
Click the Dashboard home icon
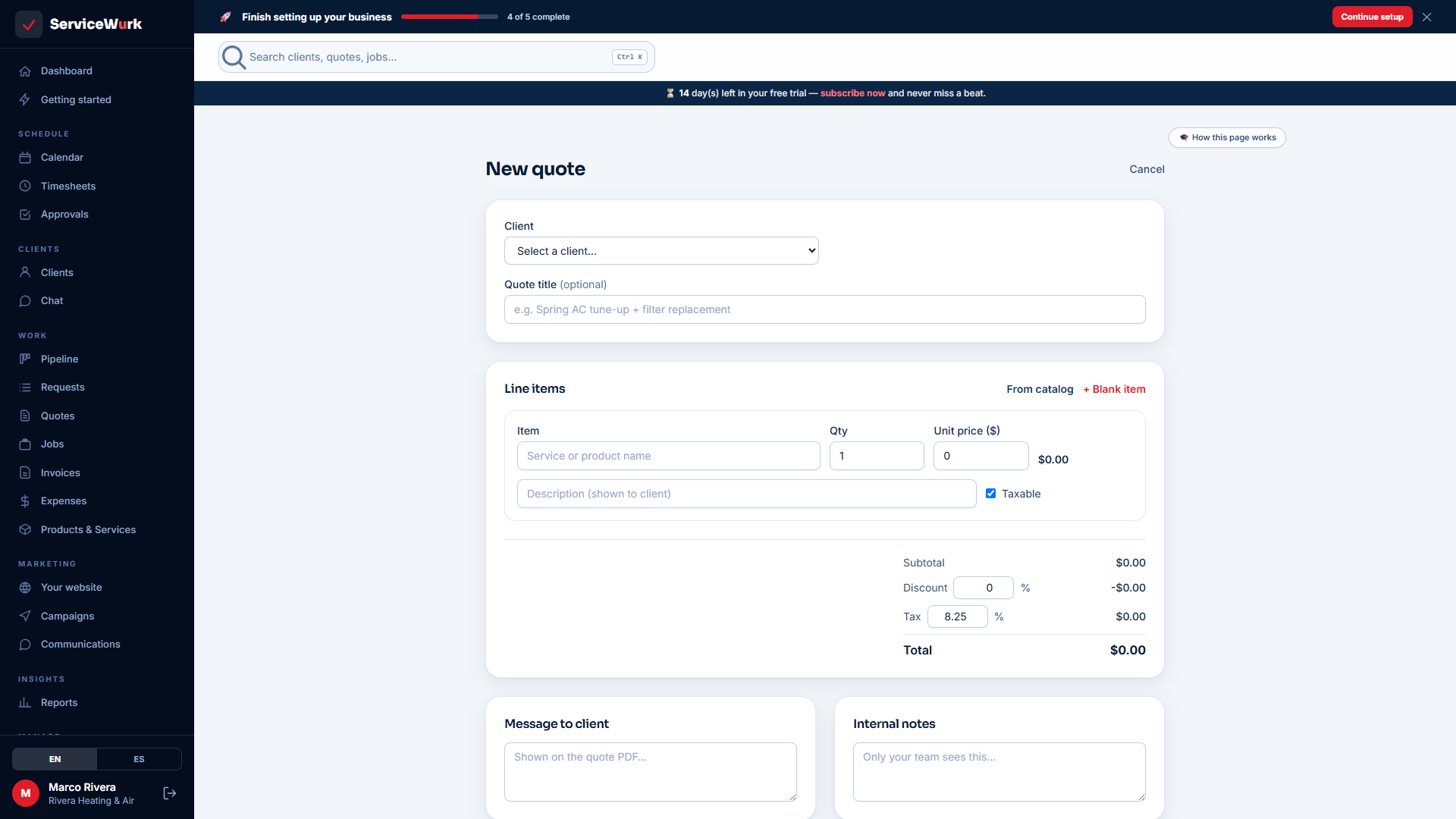pyautogui.click(x=25, y=71)
